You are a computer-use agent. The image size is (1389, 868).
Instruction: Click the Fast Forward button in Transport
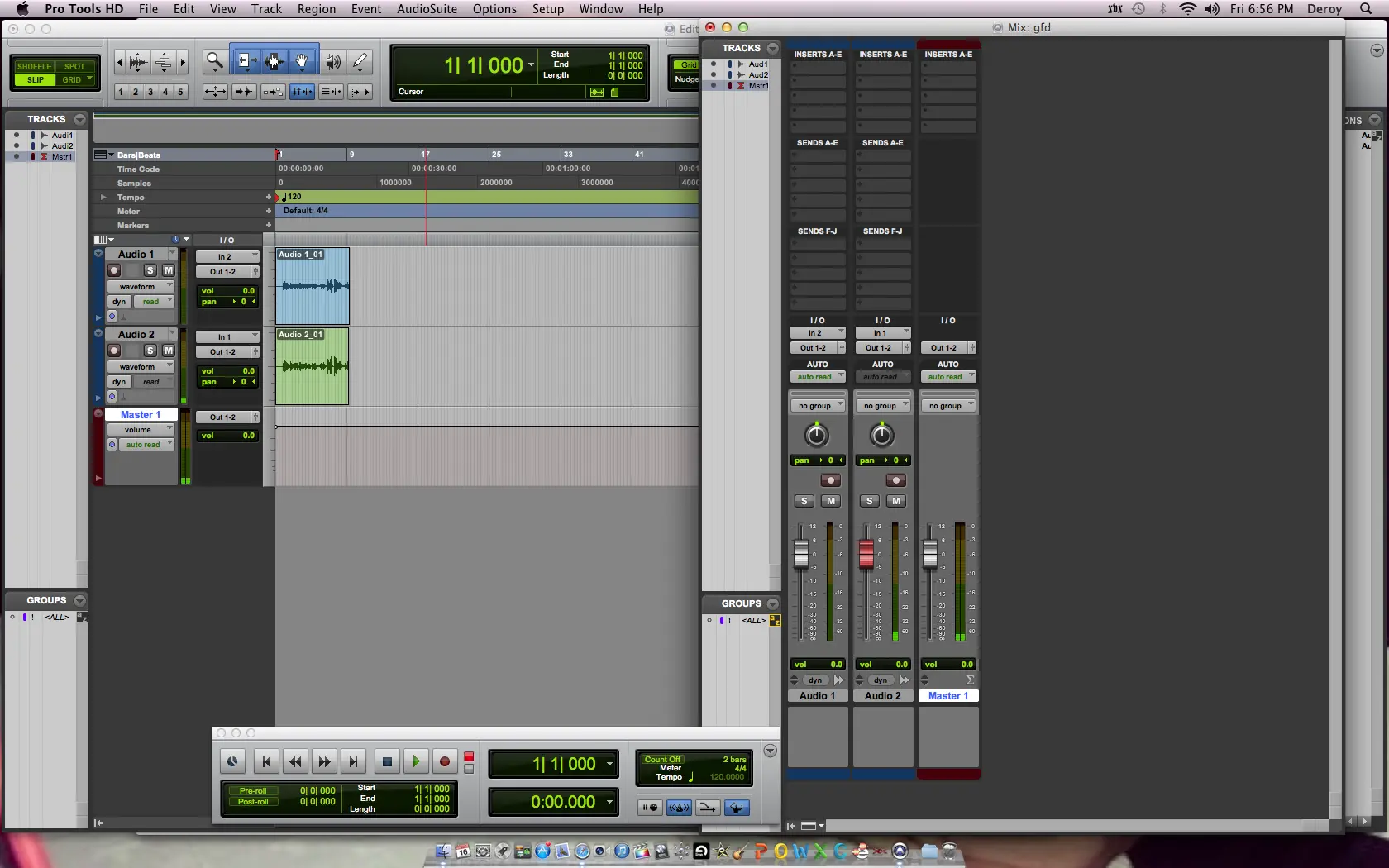[324, 761]
